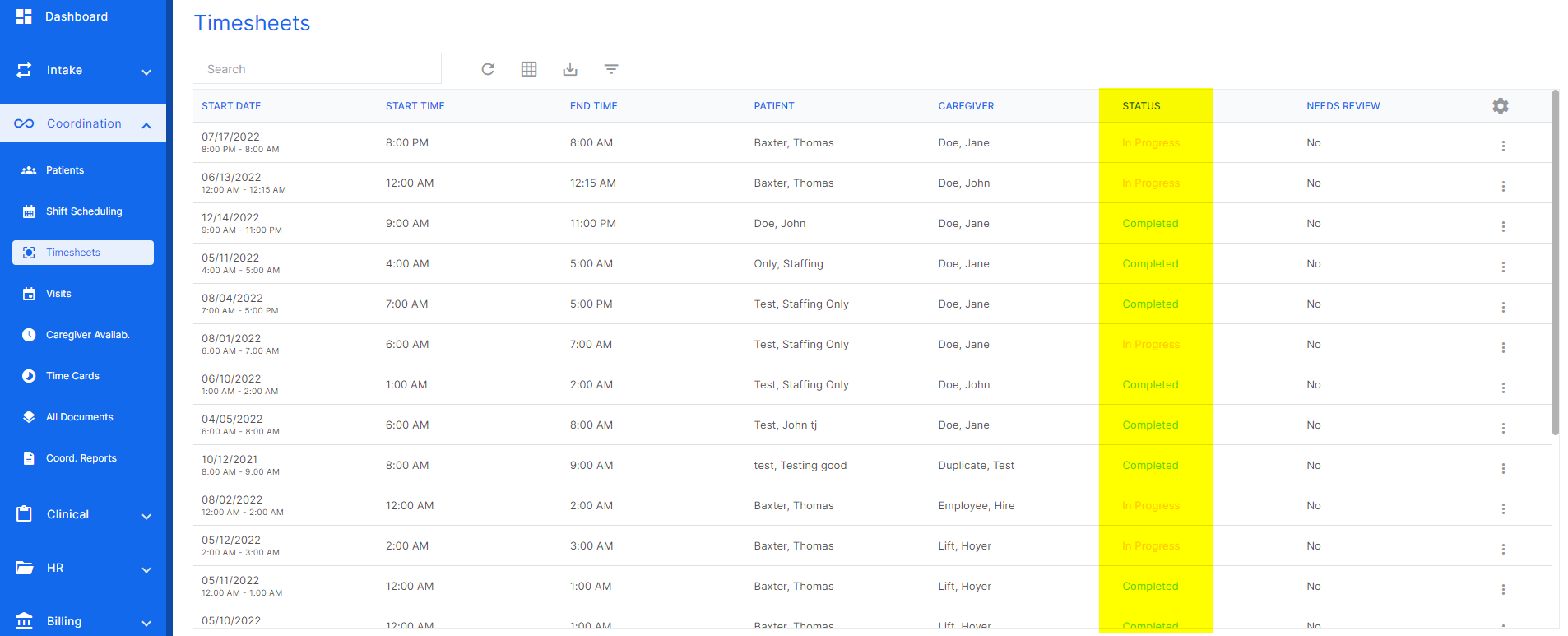The image size is (1568, 636).
Task: Select patient 'test, Testing good' cell
Action: coord(800,466)
